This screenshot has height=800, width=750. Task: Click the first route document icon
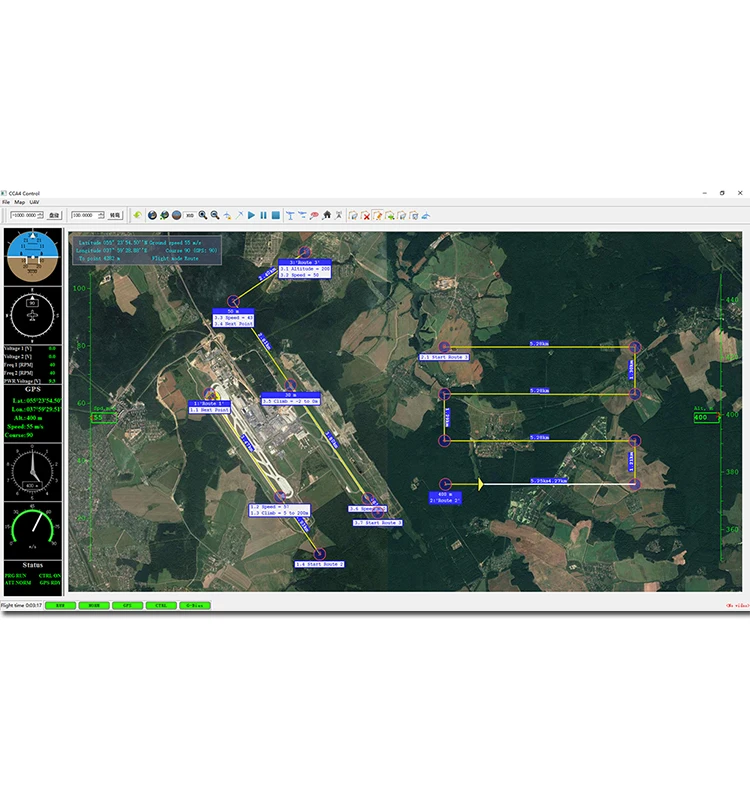pyautogui.click(x=353, y=215)
